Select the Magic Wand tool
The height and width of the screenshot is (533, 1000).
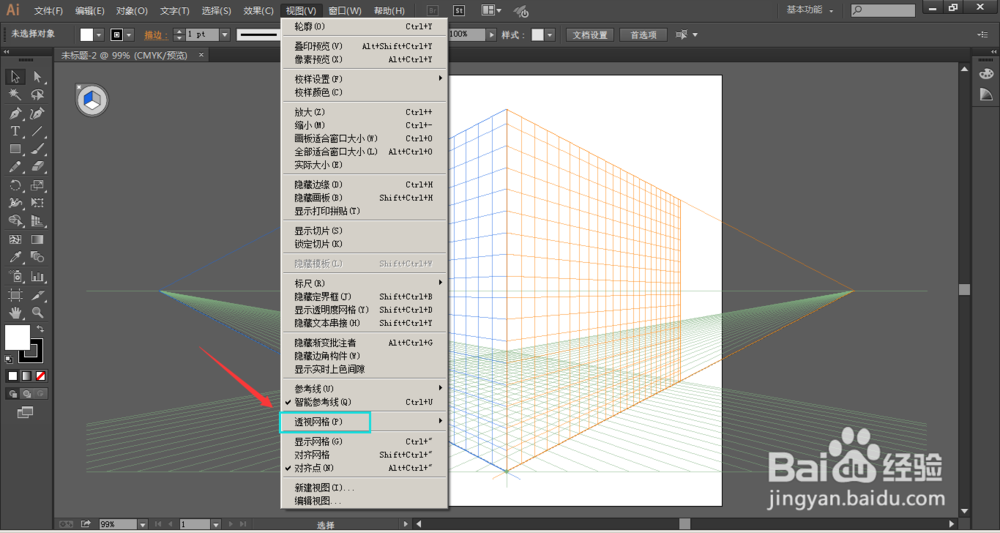coord(15,95)
